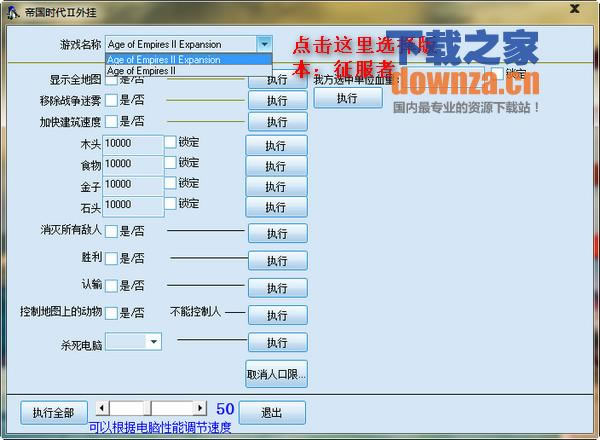Click 取消人口限... button
The height and width of the screenshot is (440, 600).
coord(276,374)
